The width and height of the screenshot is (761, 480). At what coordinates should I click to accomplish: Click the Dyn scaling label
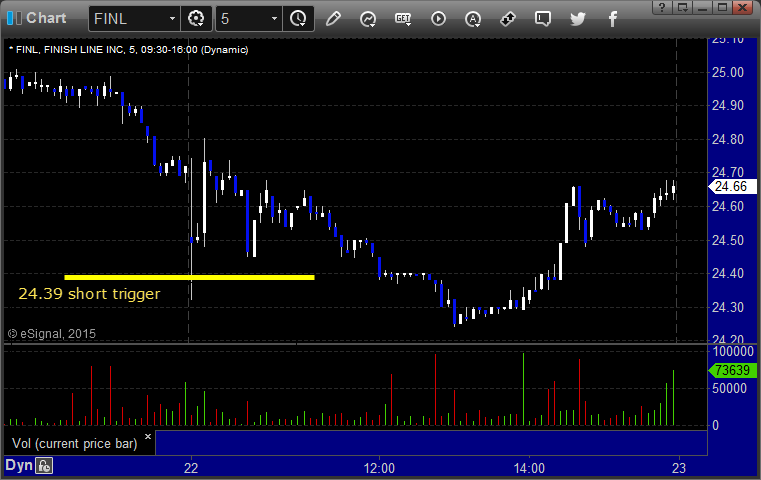point(18,465)
